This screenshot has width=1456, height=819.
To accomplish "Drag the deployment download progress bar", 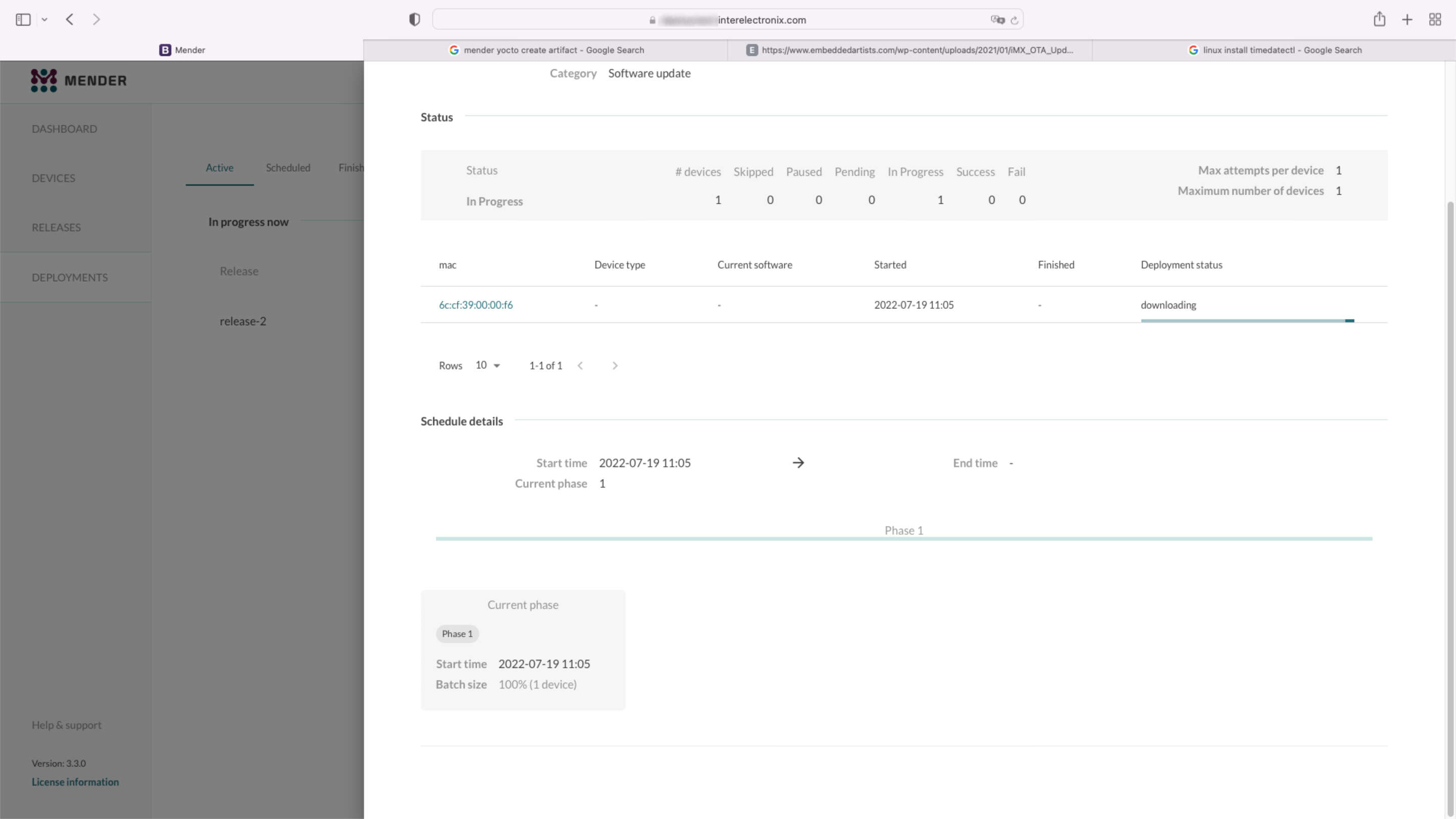I will [1247, 320].
